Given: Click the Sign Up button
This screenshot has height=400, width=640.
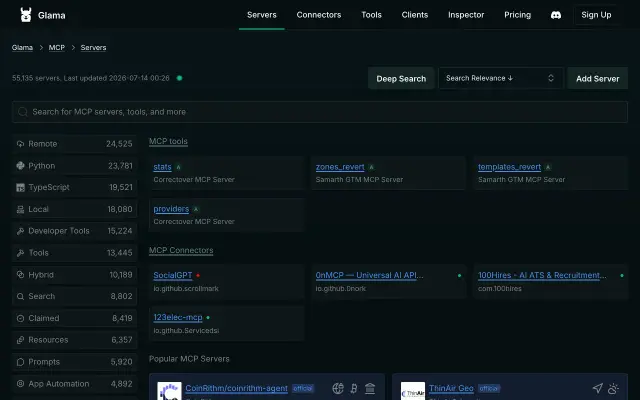Looking at the screenshot, I should [596, 15].
